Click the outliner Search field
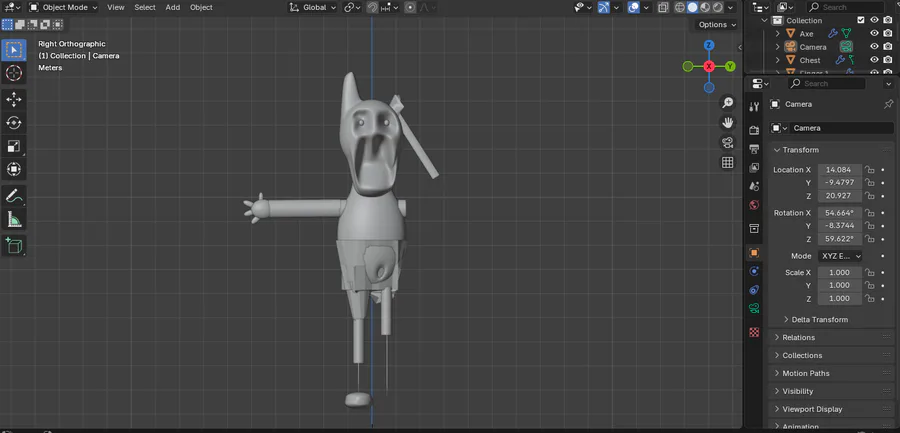The height and width of the screenshot is (433, 900). coord(845,7)
